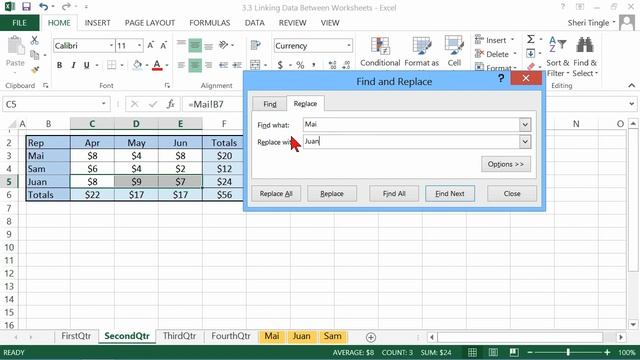Viewport: 640px width, 360px height.
Task: Click the Increase Decimal icon
Action: 333,65
